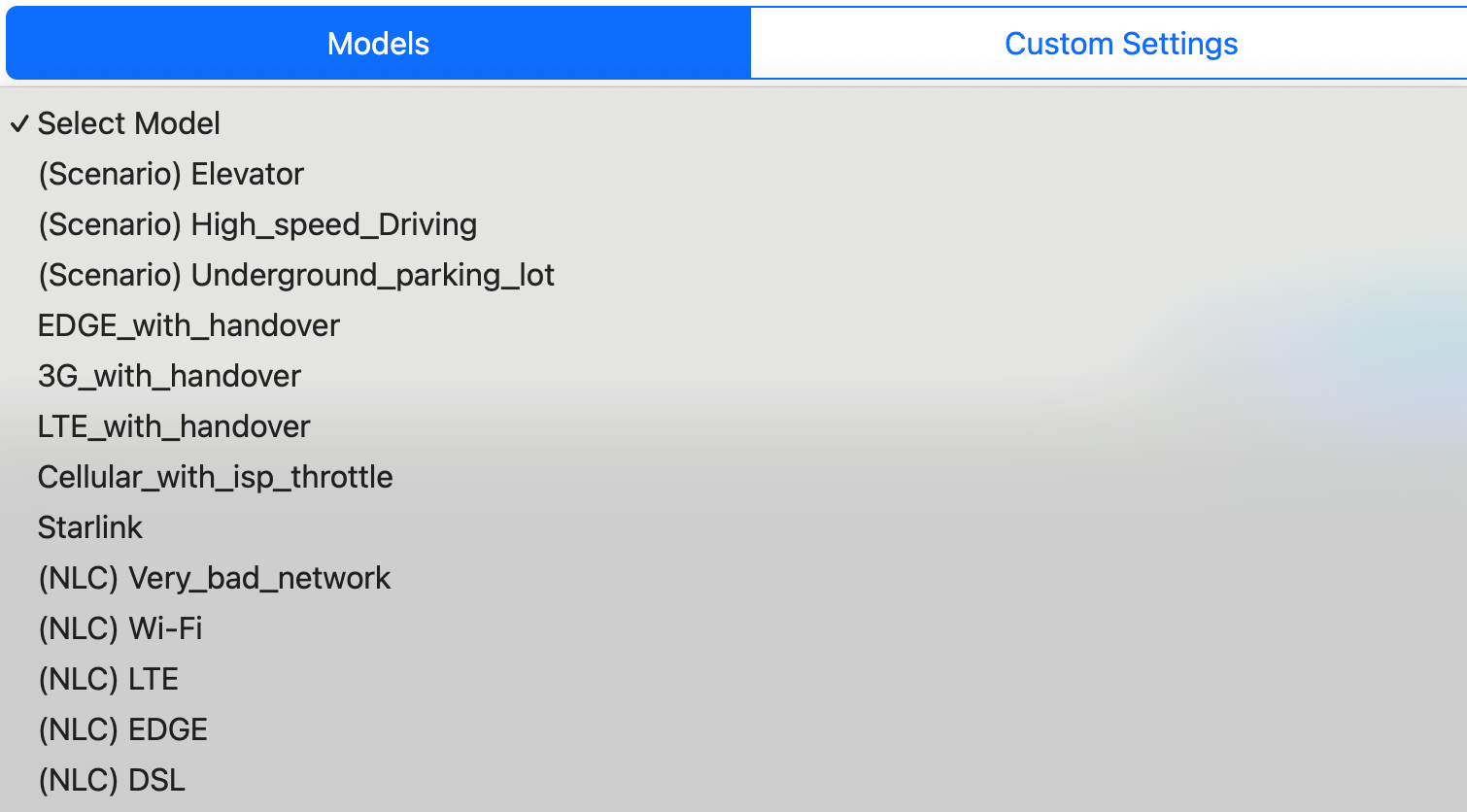Choose (NLC) EDGE from the list

733,729
